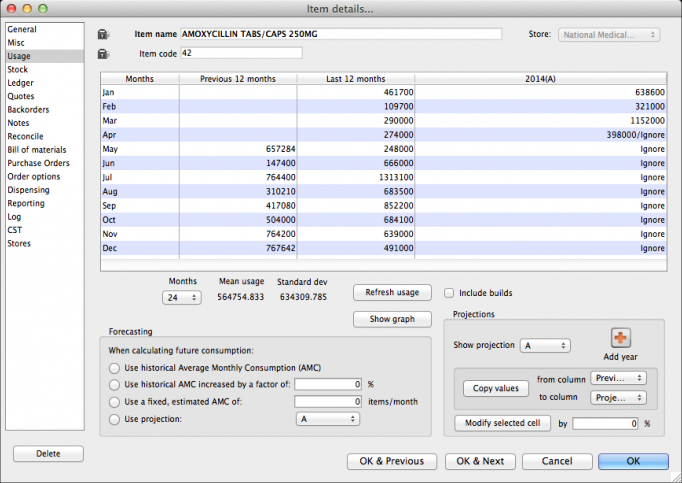This screenshot has width=682, height=483.
Task: Open the Purchase Orders section
Action: pyautogui.click(x=45, y=163)
